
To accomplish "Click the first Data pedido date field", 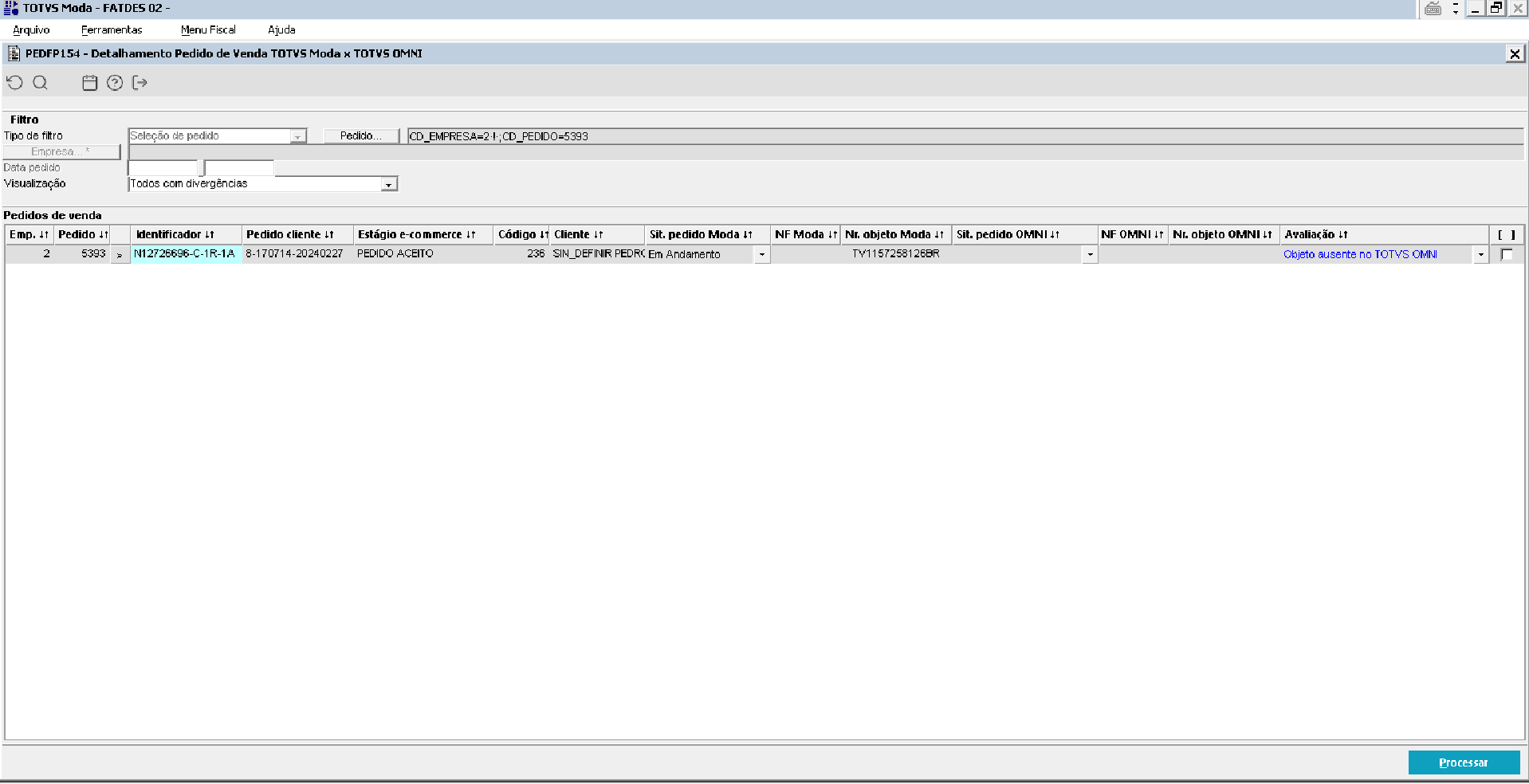I will click(163, 168).
